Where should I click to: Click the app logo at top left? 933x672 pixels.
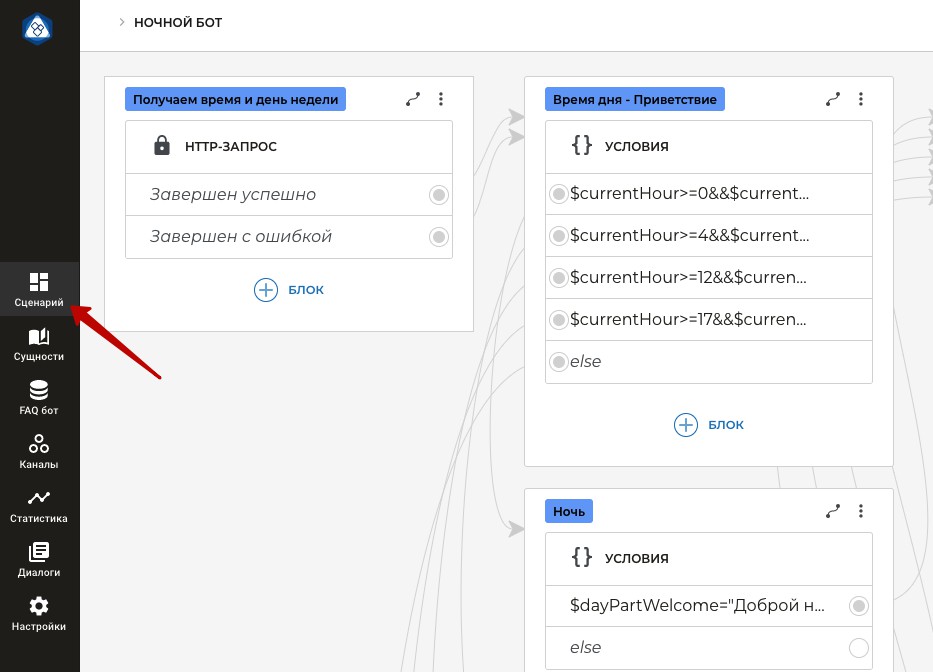pos(38,28)
